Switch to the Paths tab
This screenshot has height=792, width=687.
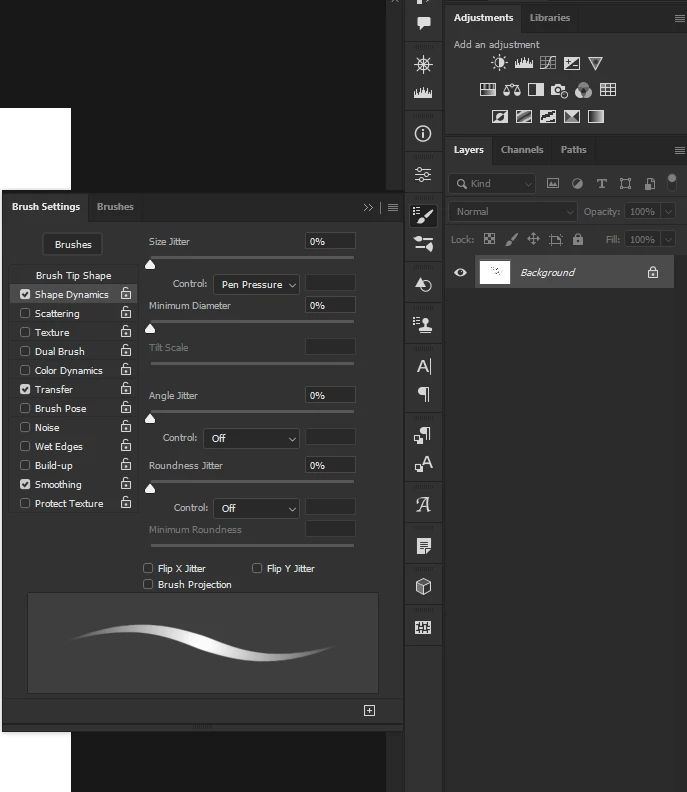tap(573, 150)
